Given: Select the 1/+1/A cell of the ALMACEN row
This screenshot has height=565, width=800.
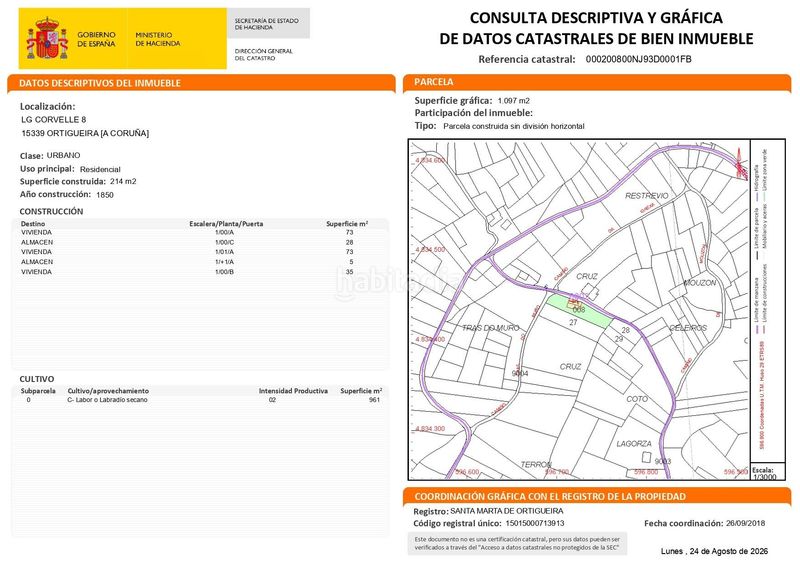Looking at the screenshot, I should pos(224,262).
